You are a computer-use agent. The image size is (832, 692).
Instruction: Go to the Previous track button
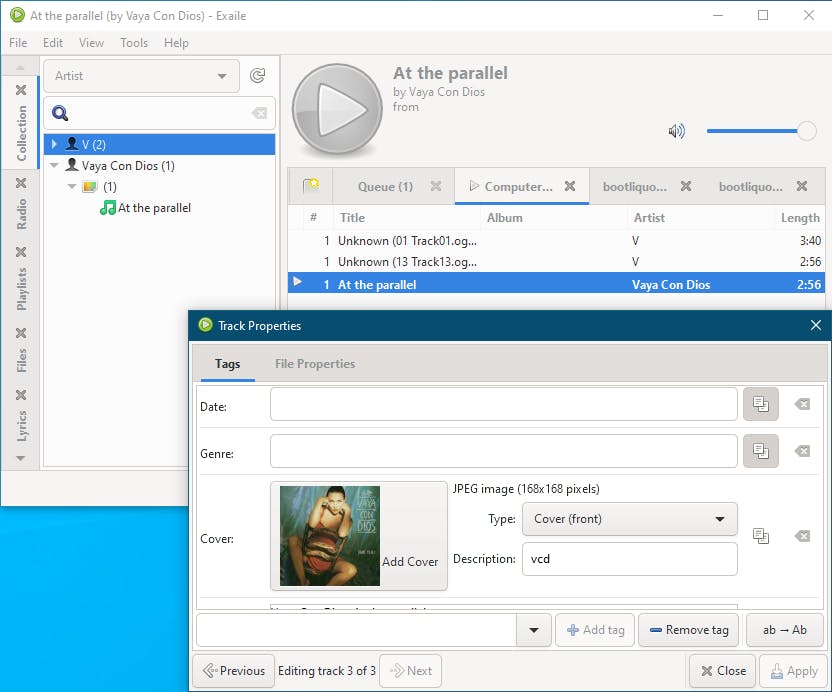234,671
